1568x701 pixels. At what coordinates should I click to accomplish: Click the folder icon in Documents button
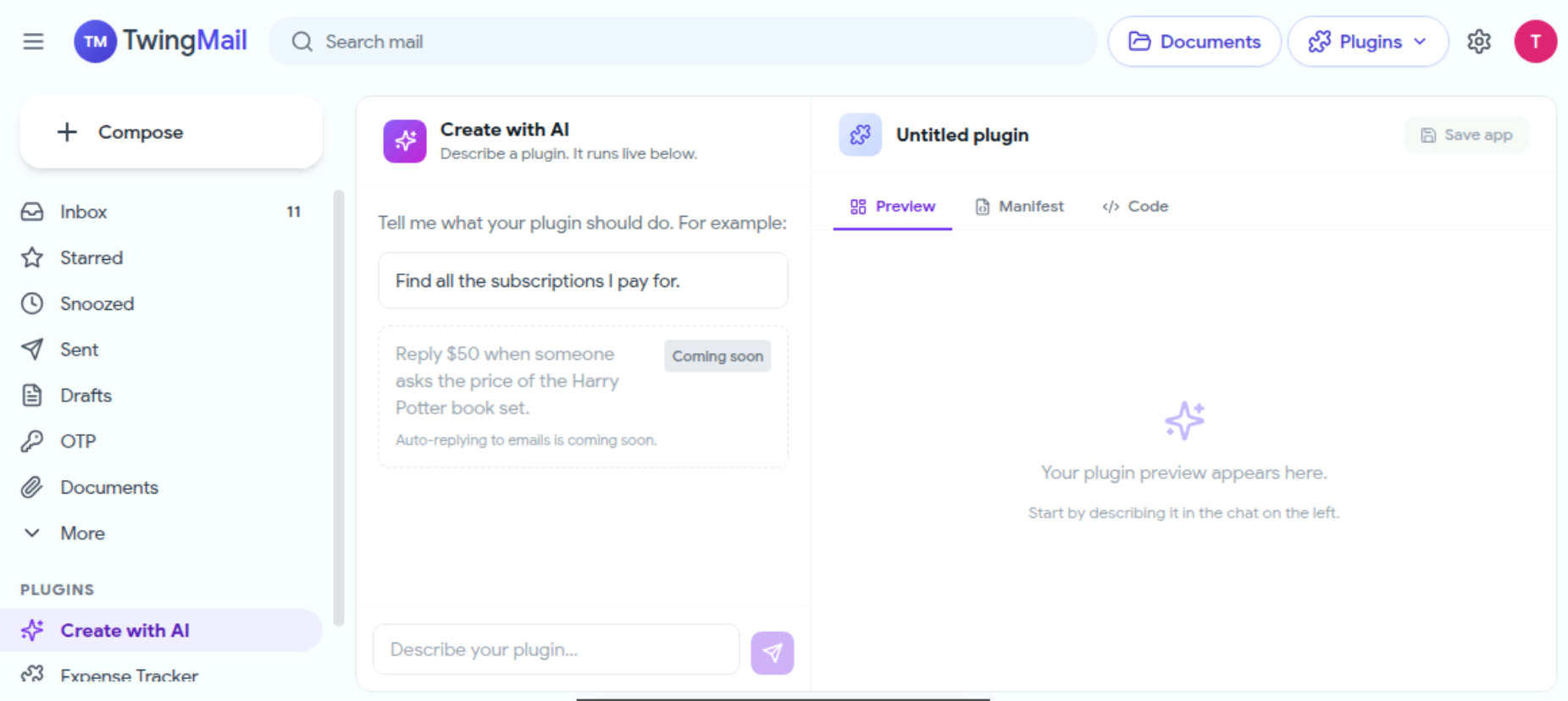(x=1139, y=41)
